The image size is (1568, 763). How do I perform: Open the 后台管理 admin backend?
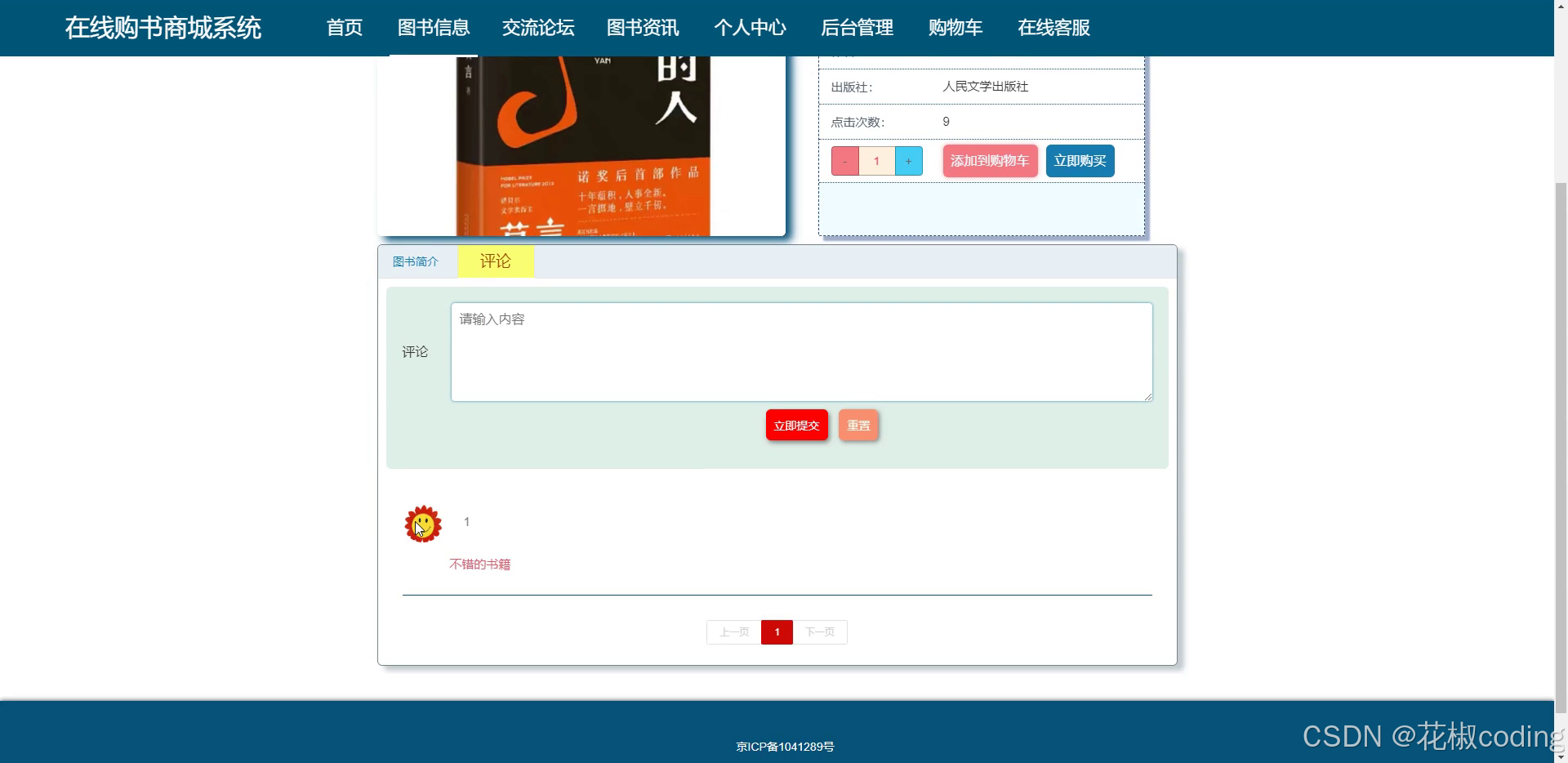pos(857,27)
